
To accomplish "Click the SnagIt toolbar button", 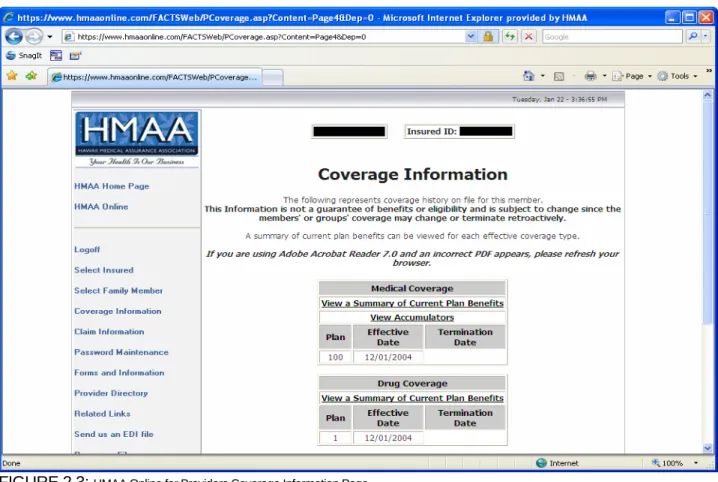I will pyautogui.click(x=24, y=56).
